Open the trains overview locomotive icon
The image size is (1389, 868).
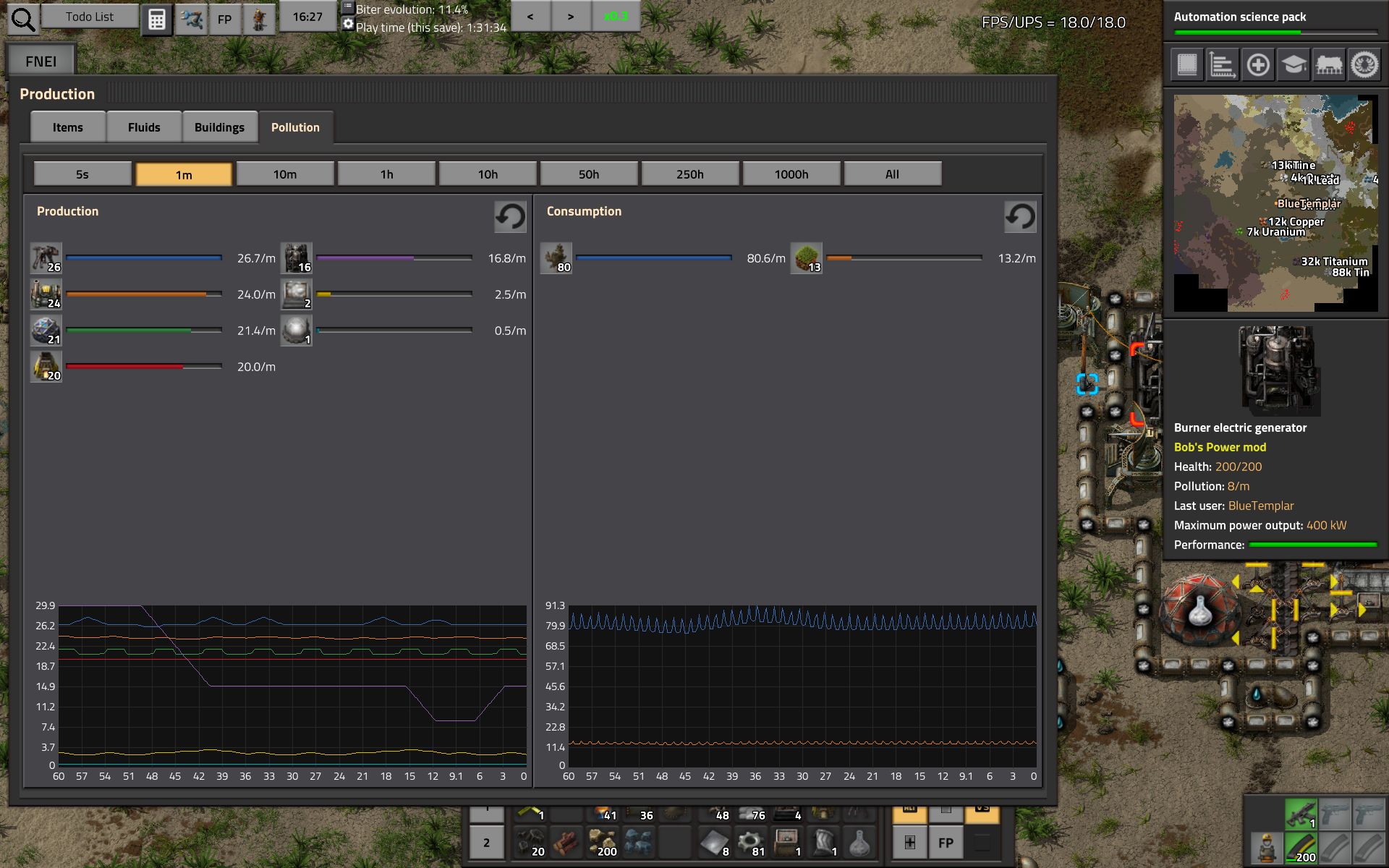tap(1329, 64)
